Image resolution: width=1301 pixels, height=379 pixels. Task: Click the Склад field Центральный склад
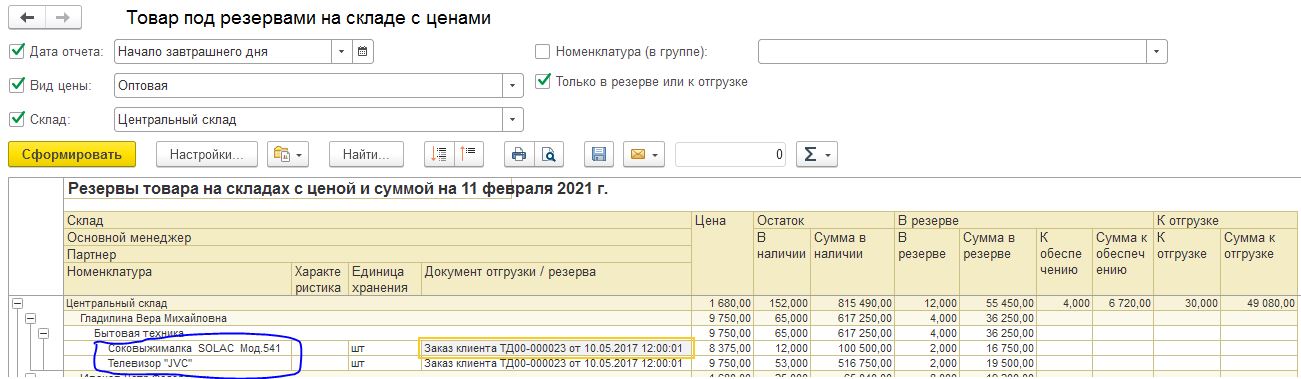(x=308, y=119)
